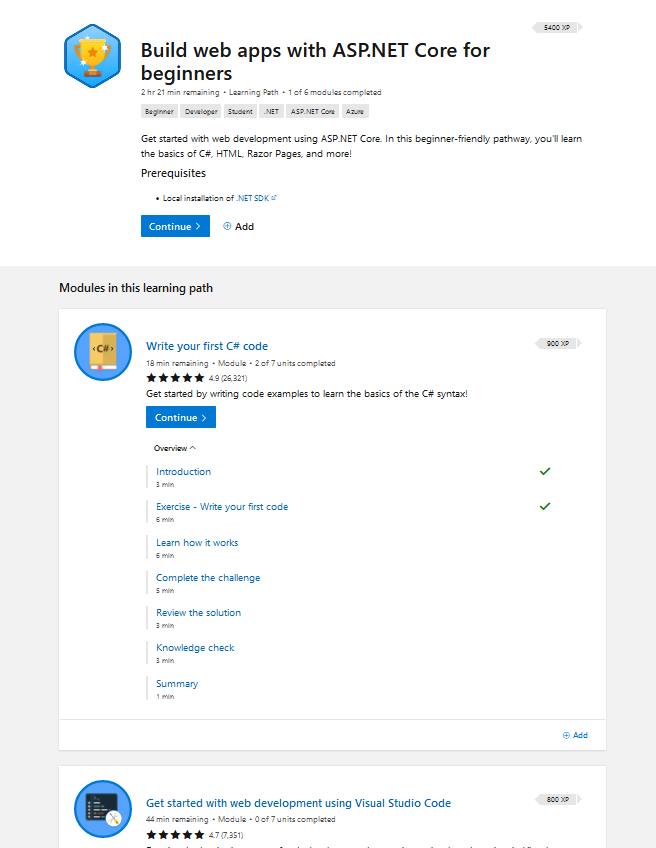Click the Build web apps with ASP.NET Core title

point(315,62)
